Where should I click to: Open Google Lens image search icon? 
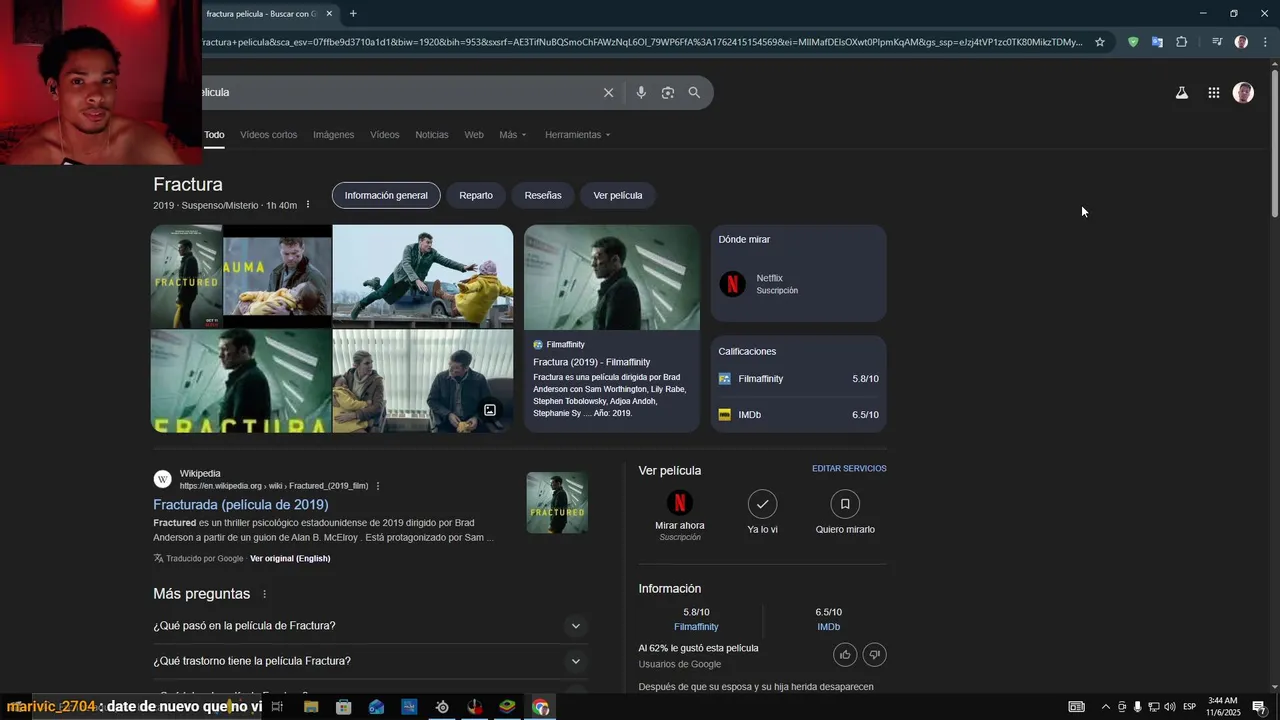pyautogui.click(x=668, y=93)
